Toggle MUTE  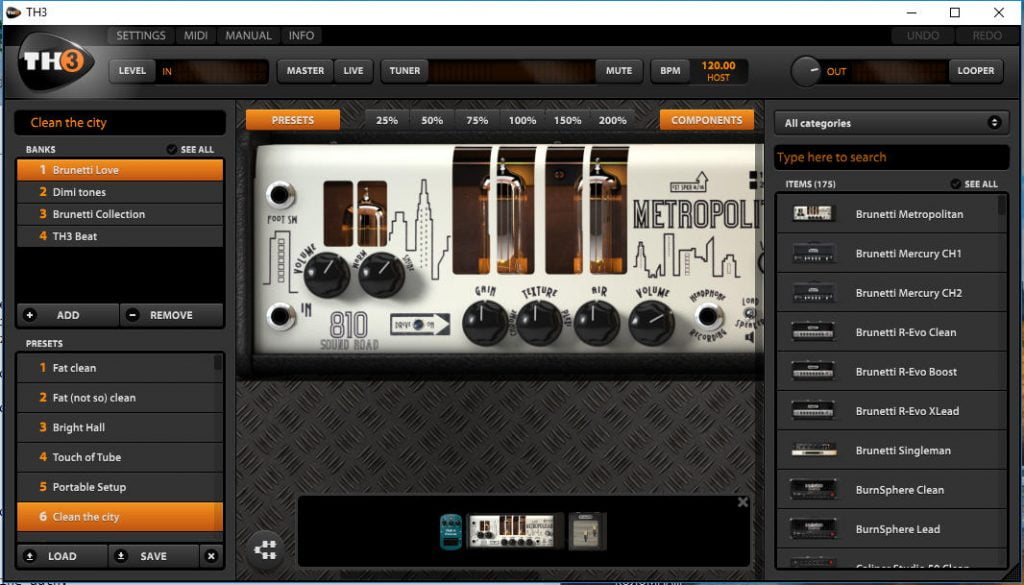pyautogui.click(x=618, y=71)
